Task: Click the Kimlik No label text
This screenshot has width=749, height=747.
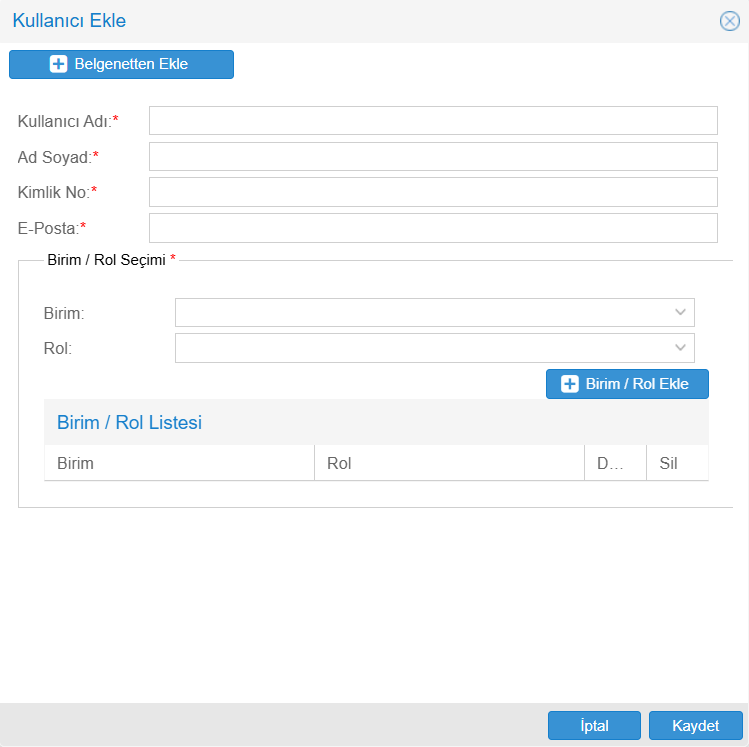Action: point(54,192)
